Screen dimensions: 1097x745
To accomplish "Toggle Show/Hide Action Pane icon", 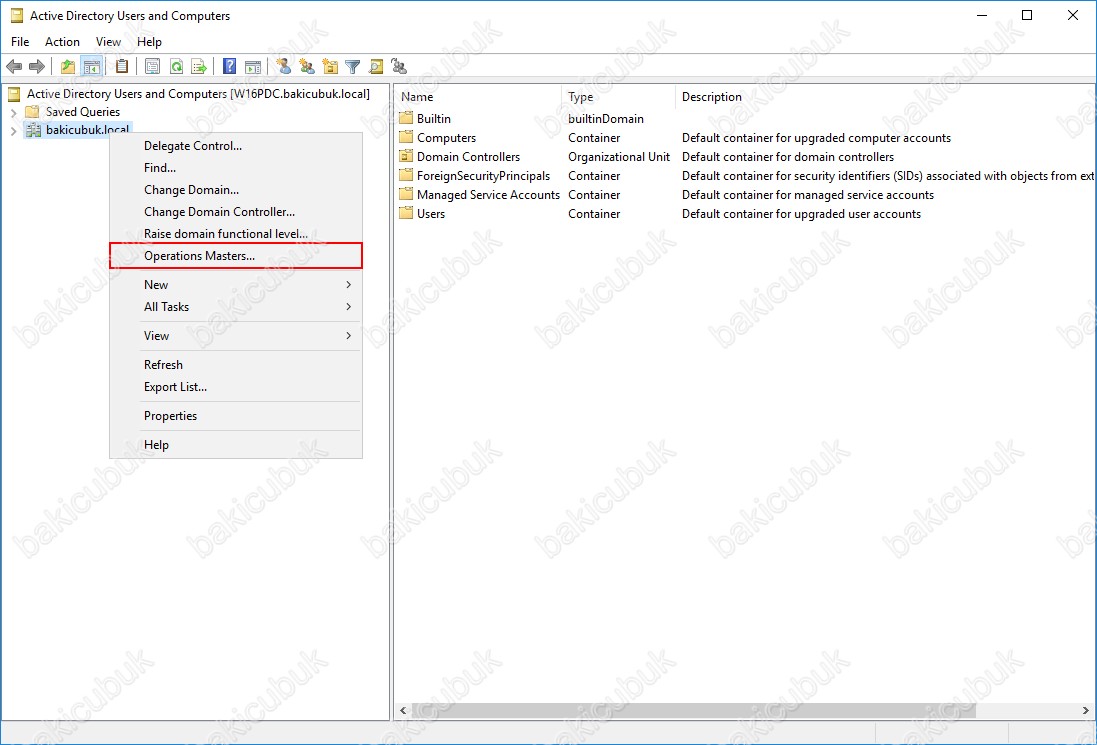I will coord(253,66).
